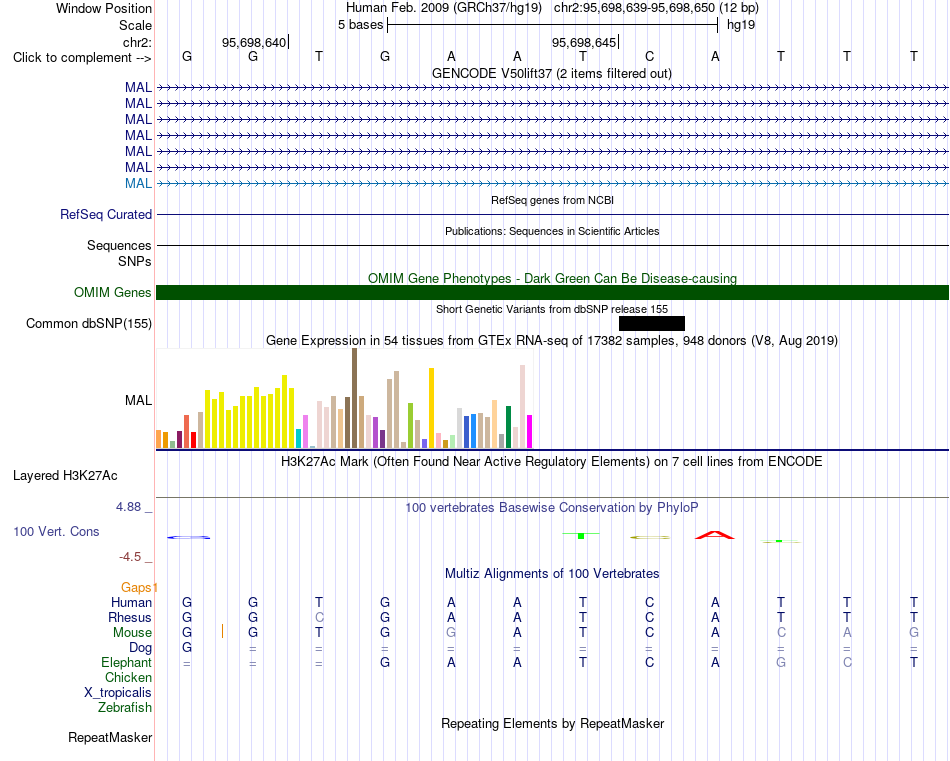
Task: Click the magenta GTEx bar at chart end
Action: [x=530, y=431]
